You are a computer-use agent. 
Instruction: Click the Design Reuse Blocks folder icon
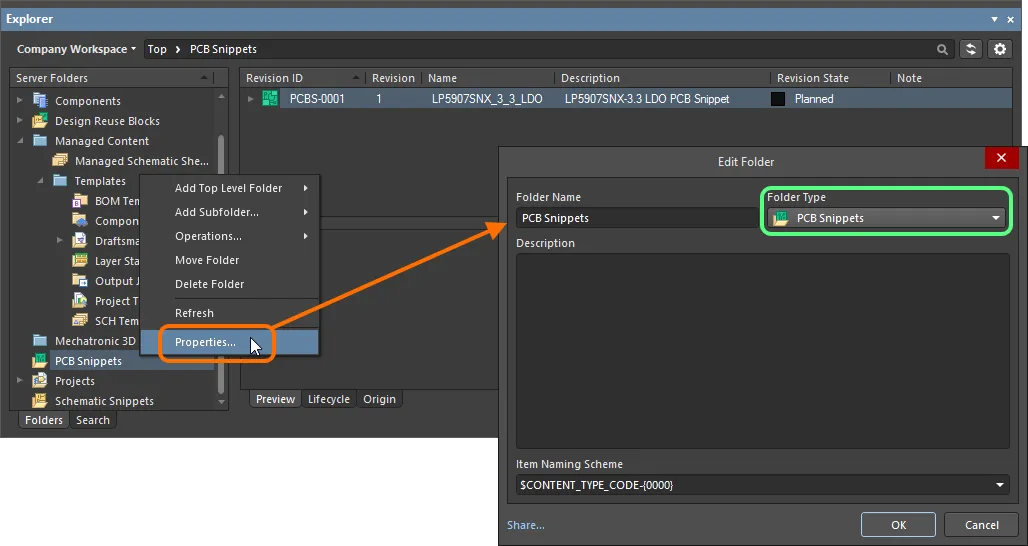[41, 121]
